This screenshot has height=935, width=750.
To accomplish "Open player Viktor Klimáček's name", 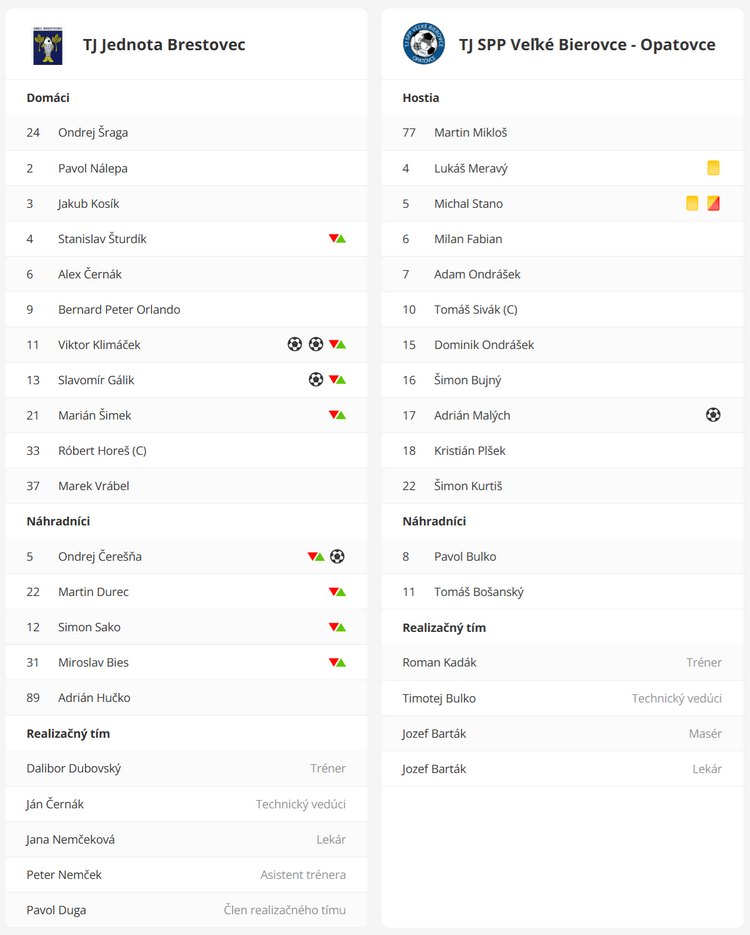I will pyautogui.click(x=99, y=345).
